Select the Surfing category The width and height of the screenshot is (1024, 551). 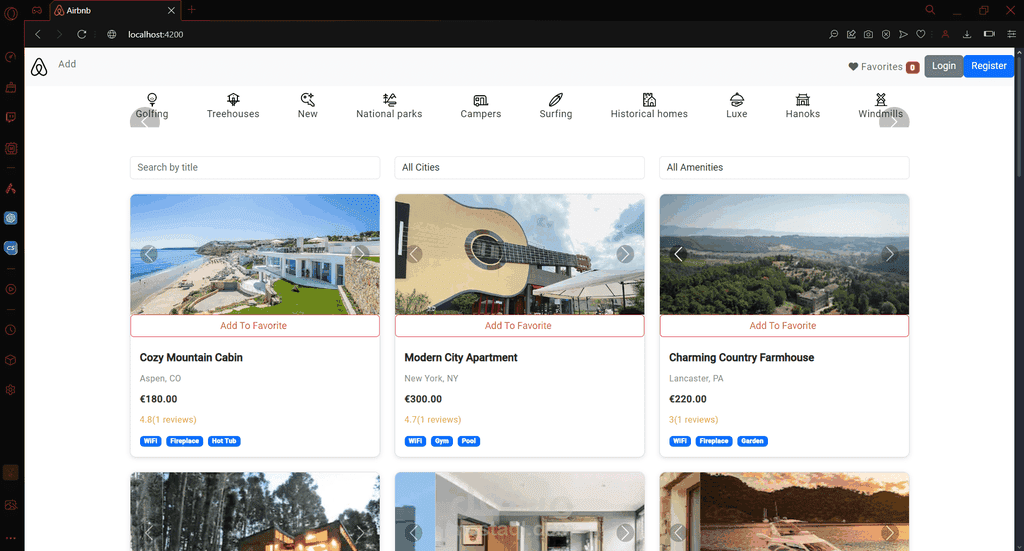pyautogui.click(x=556, y=106)
